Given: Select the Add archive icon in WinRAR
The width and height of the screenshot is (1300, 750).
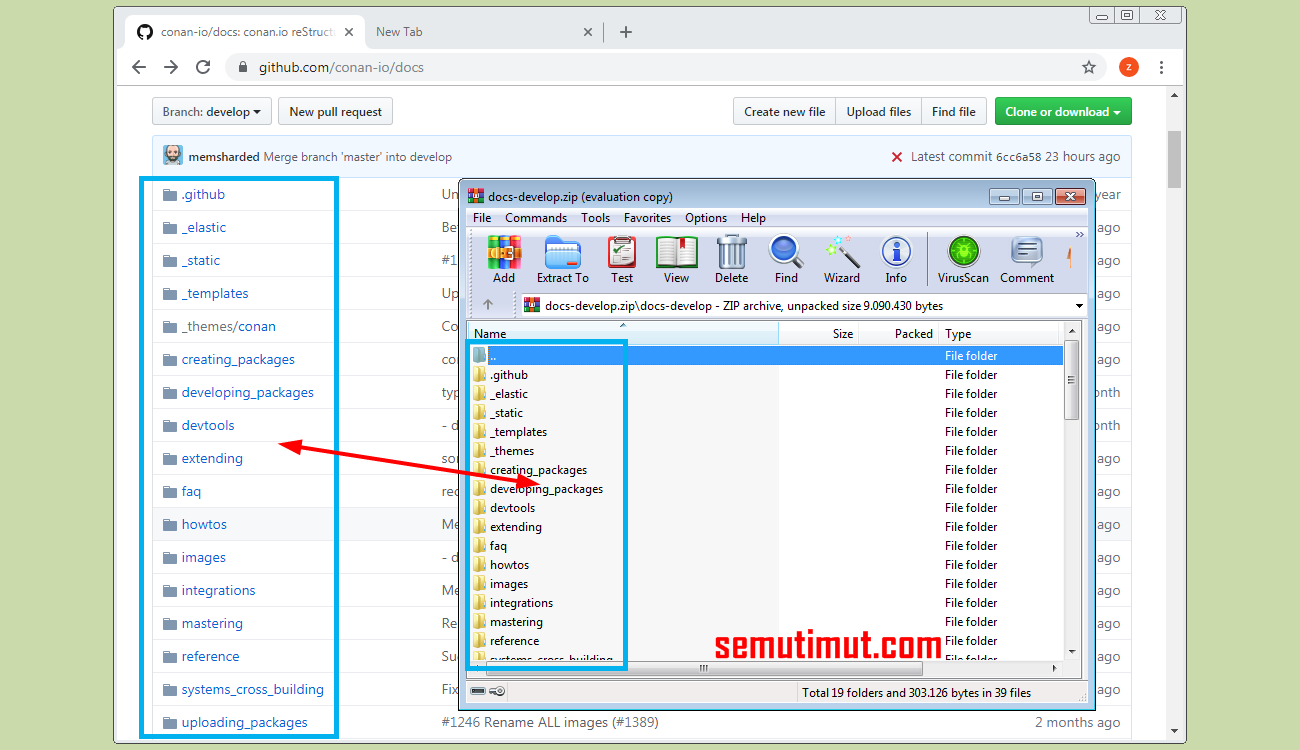Looking at the screenshot, I should (x=504, y=259).
